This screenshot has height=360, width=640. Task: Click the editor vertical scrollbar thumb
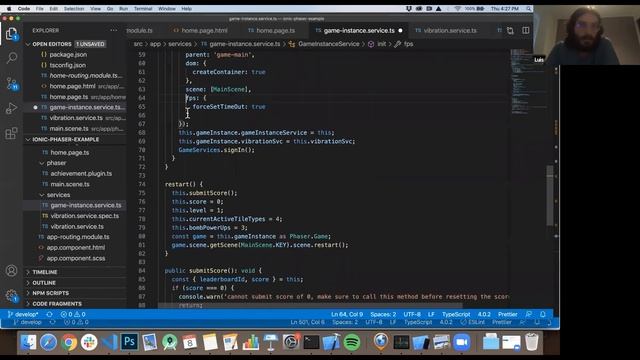pos(550,196)
